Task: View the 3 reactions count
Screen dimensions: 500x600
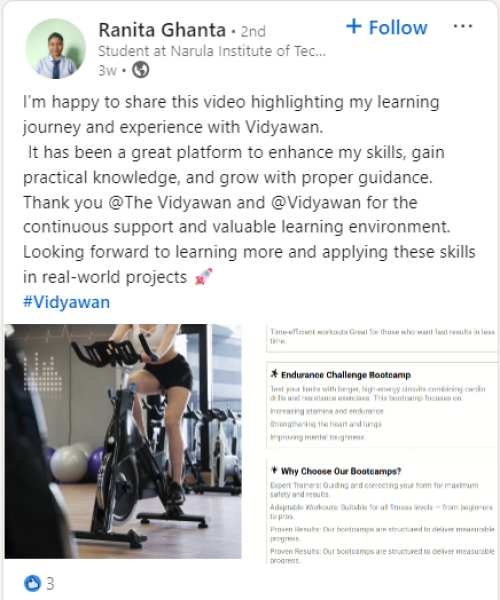Action: click(50, 584)
